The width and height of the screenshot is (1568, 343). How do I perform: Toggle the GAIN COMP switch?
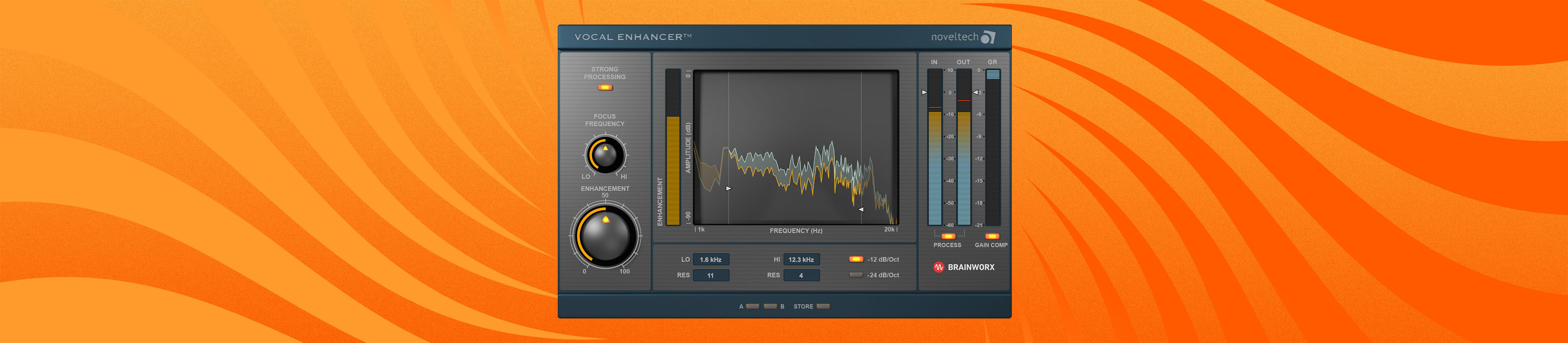coord(991,236)
